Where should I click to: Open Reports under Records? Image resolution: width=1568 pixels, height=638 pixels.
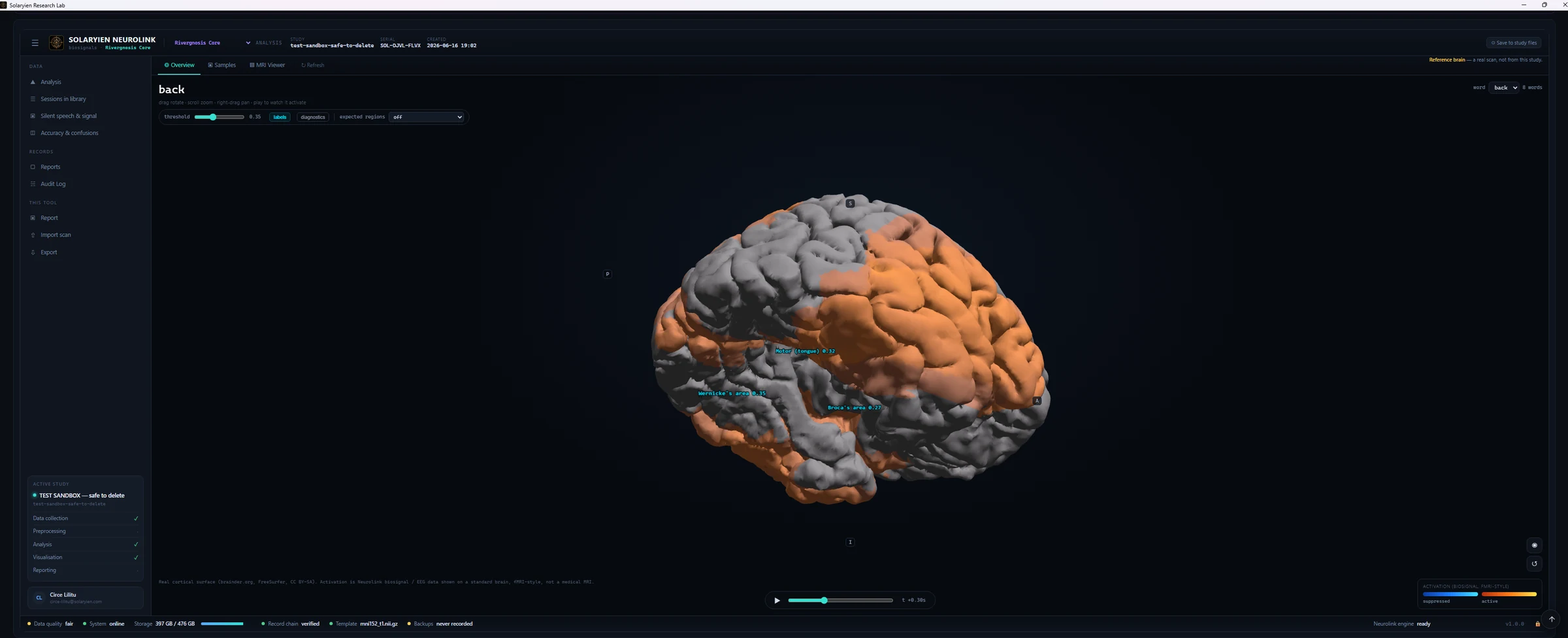(x=50, y=167)
